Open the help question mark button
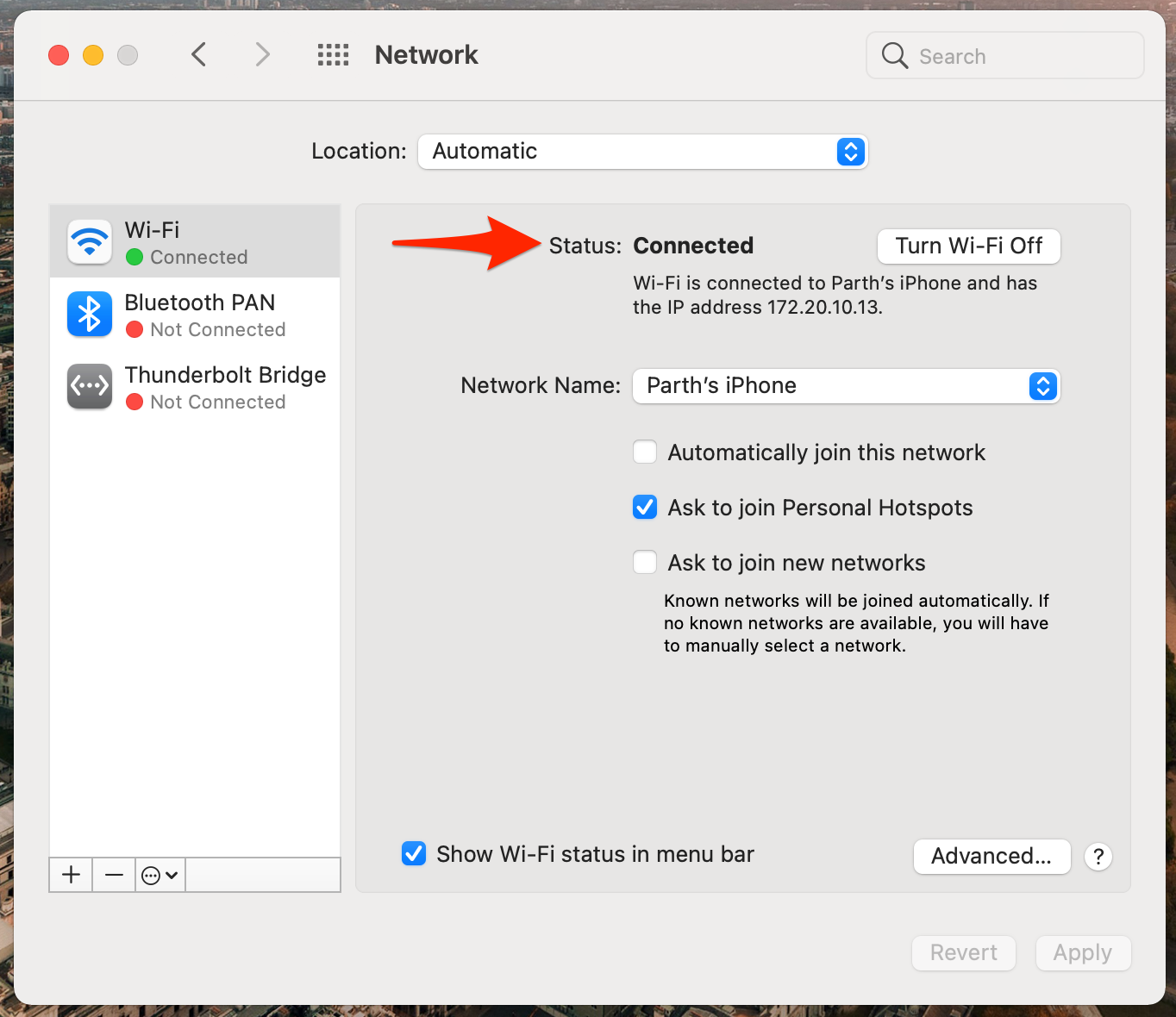This screenshot has height=1017, width=1176. [x=1098, y=857]
